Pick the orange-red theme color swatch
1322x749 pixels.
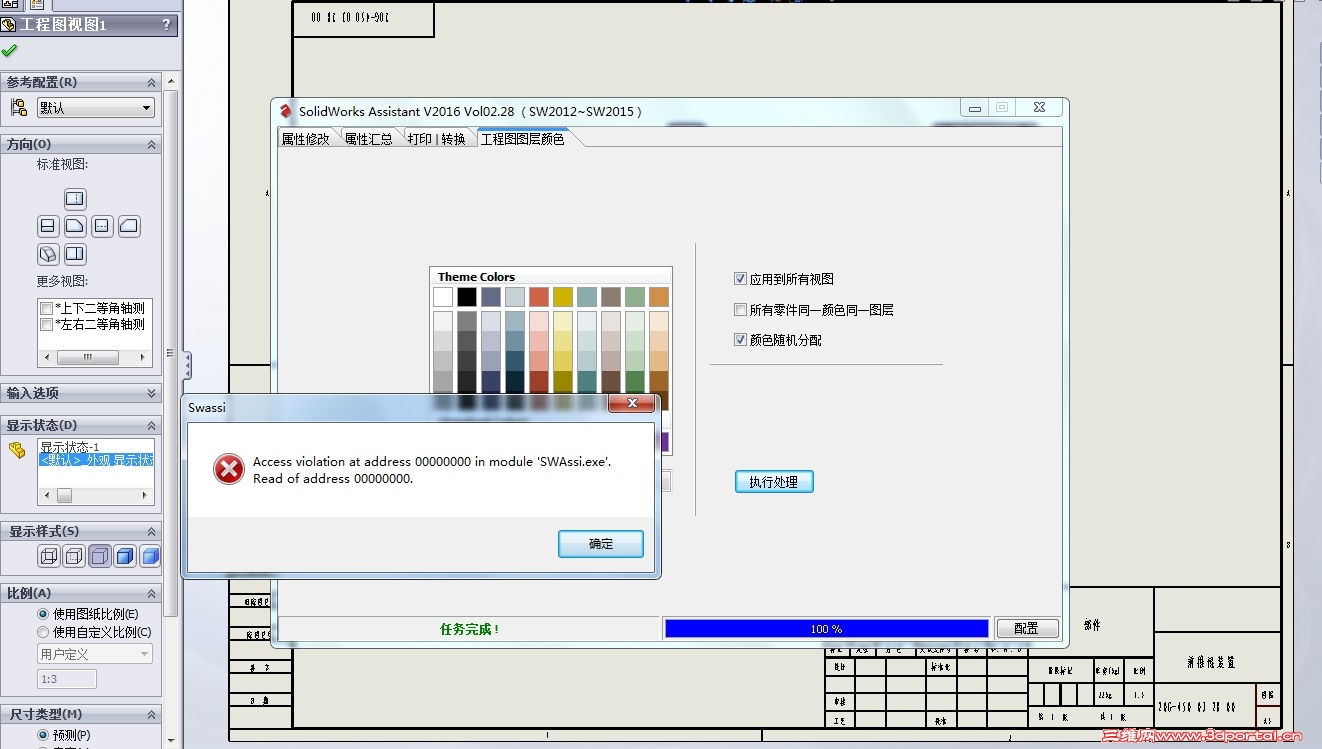tap(539, 297)
